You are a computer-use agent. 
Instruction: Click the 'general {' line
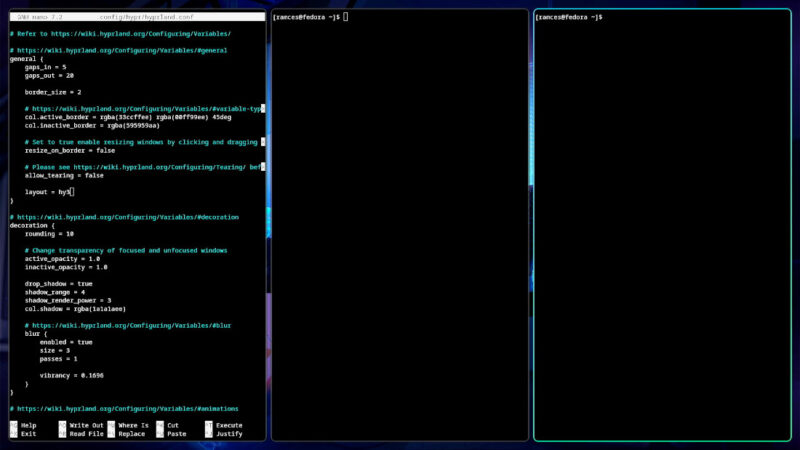(x=27, y=59)
